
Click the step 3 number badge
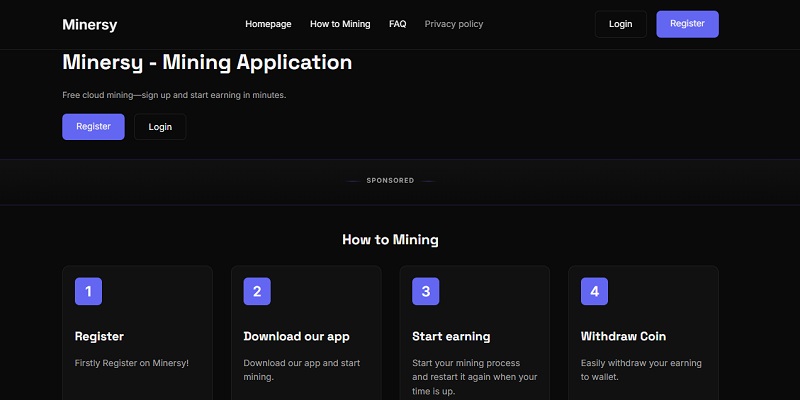point(426,291)
